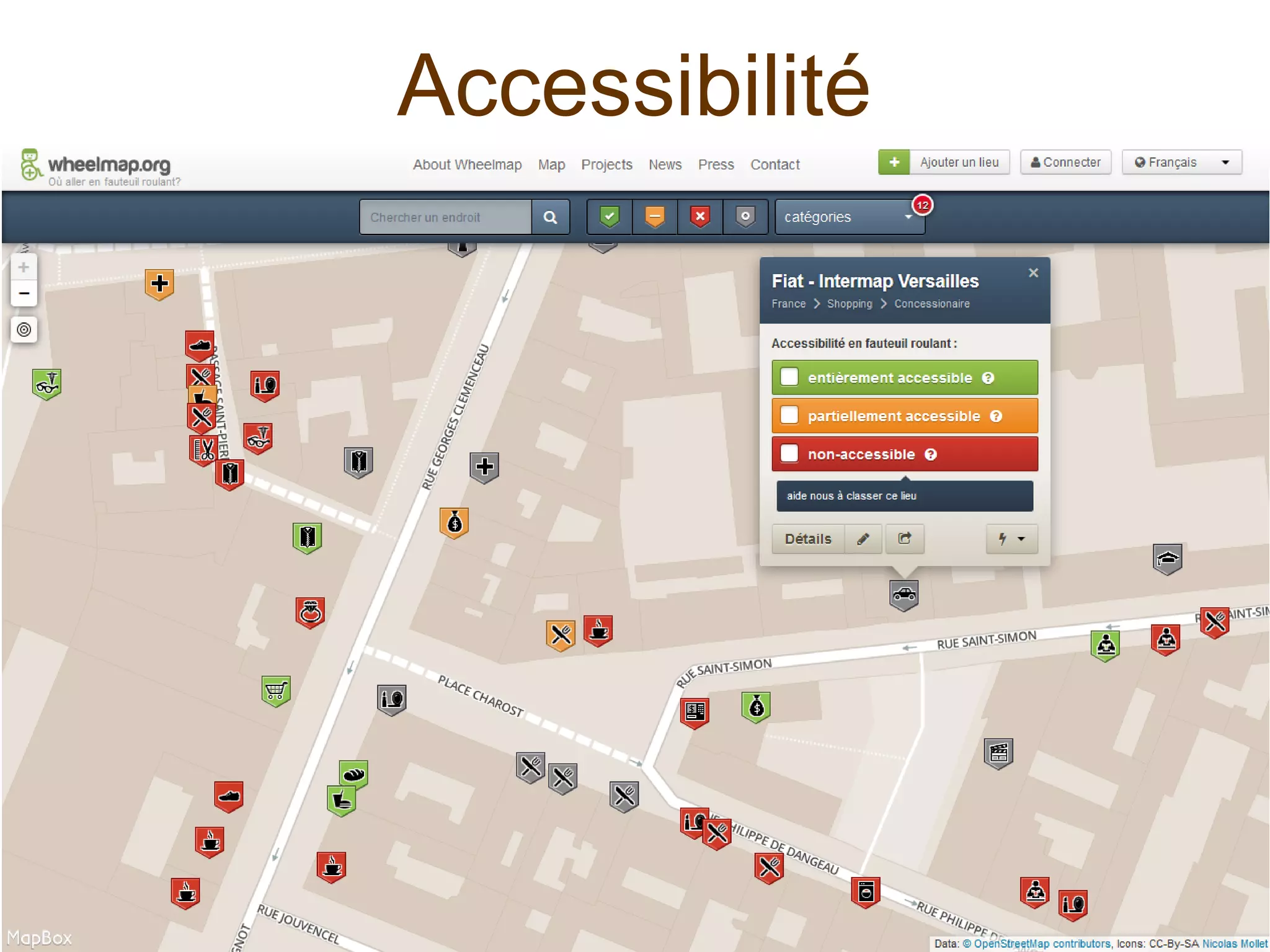Click the red ATM cash machine marker
The image size is (1270, 952).
tap(695, 713)
